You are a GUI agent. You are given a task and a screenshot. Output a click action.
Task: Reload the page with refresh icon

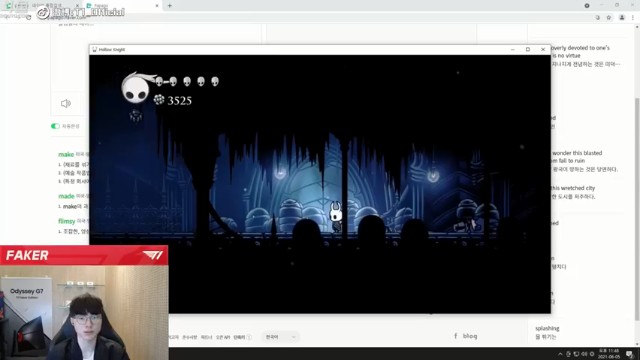28,18
